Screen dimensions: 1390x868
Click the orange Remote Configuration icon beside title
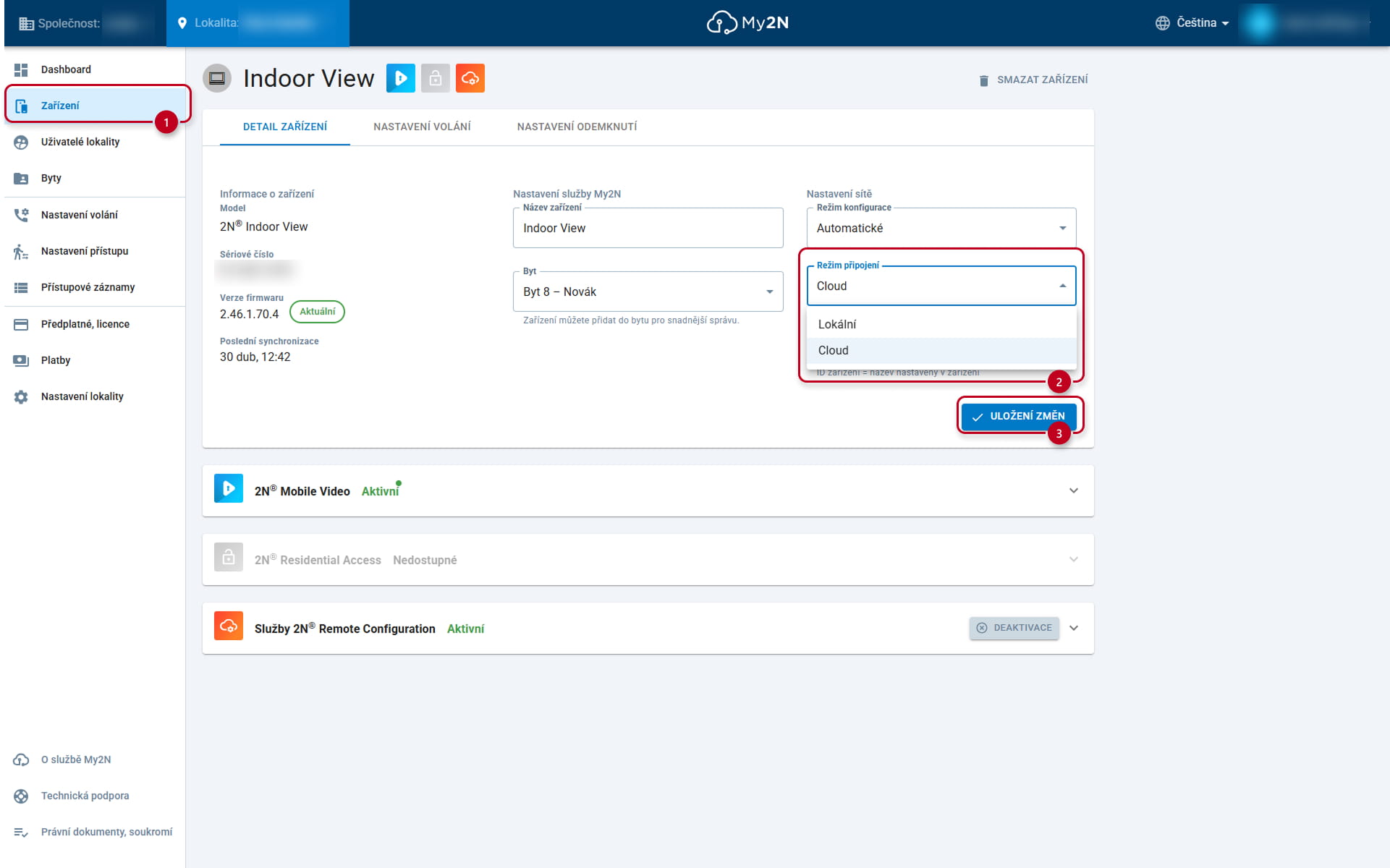pyautogui.click(x=470, y=78)
